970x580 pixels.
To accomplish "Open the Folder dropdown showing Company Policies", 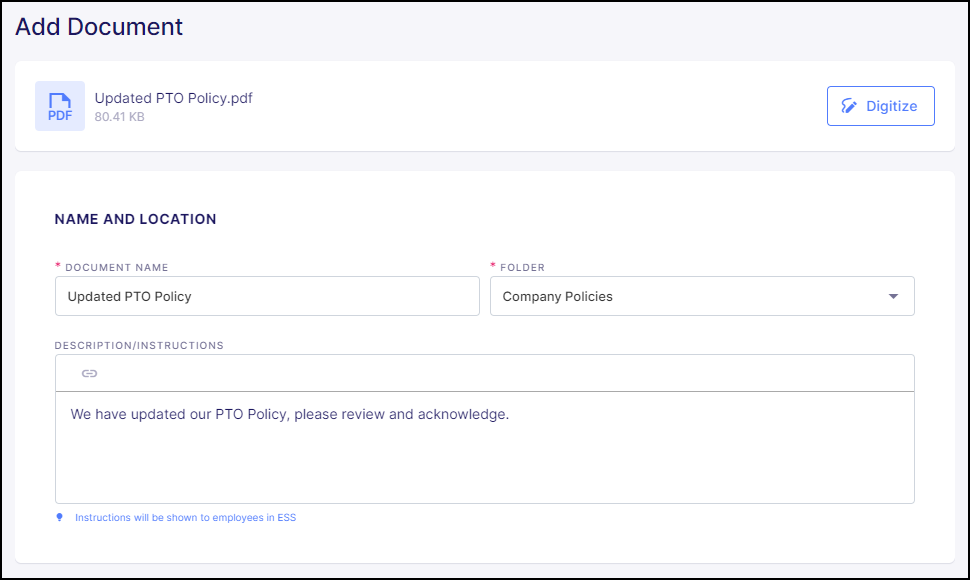I will pyautogui.click(x=701, y=296).
